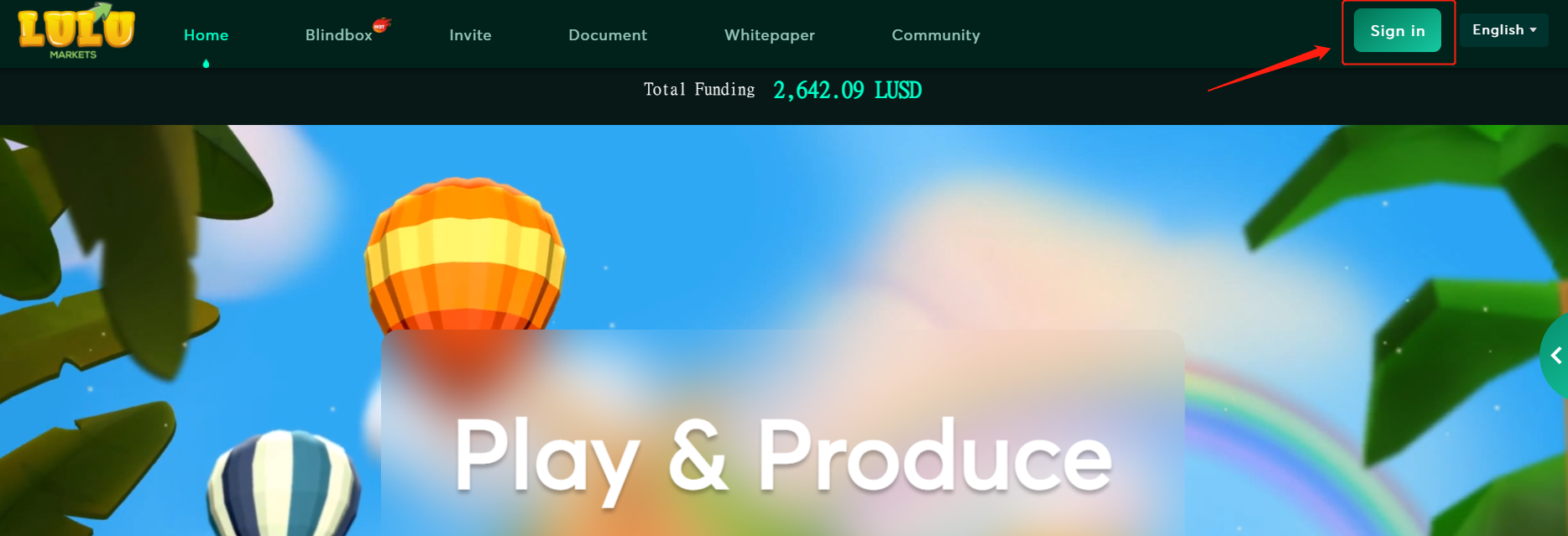Click the Play & Produce banner heading
This screenshot has height=536, width=1568.
tap(783, 458)
